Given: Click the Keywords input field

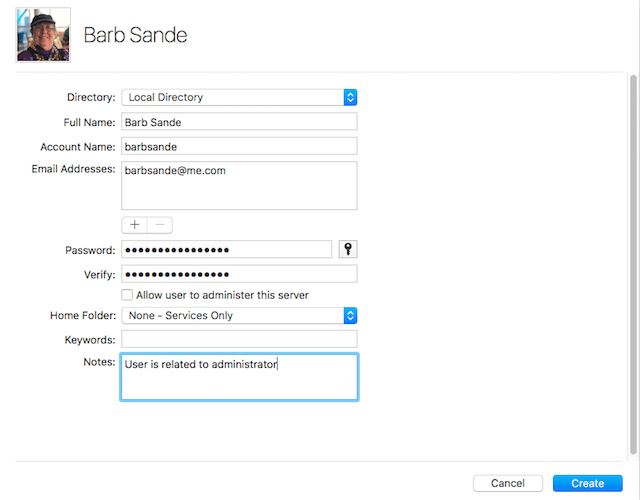Looking at the screenshot, I should pos(239,340).
